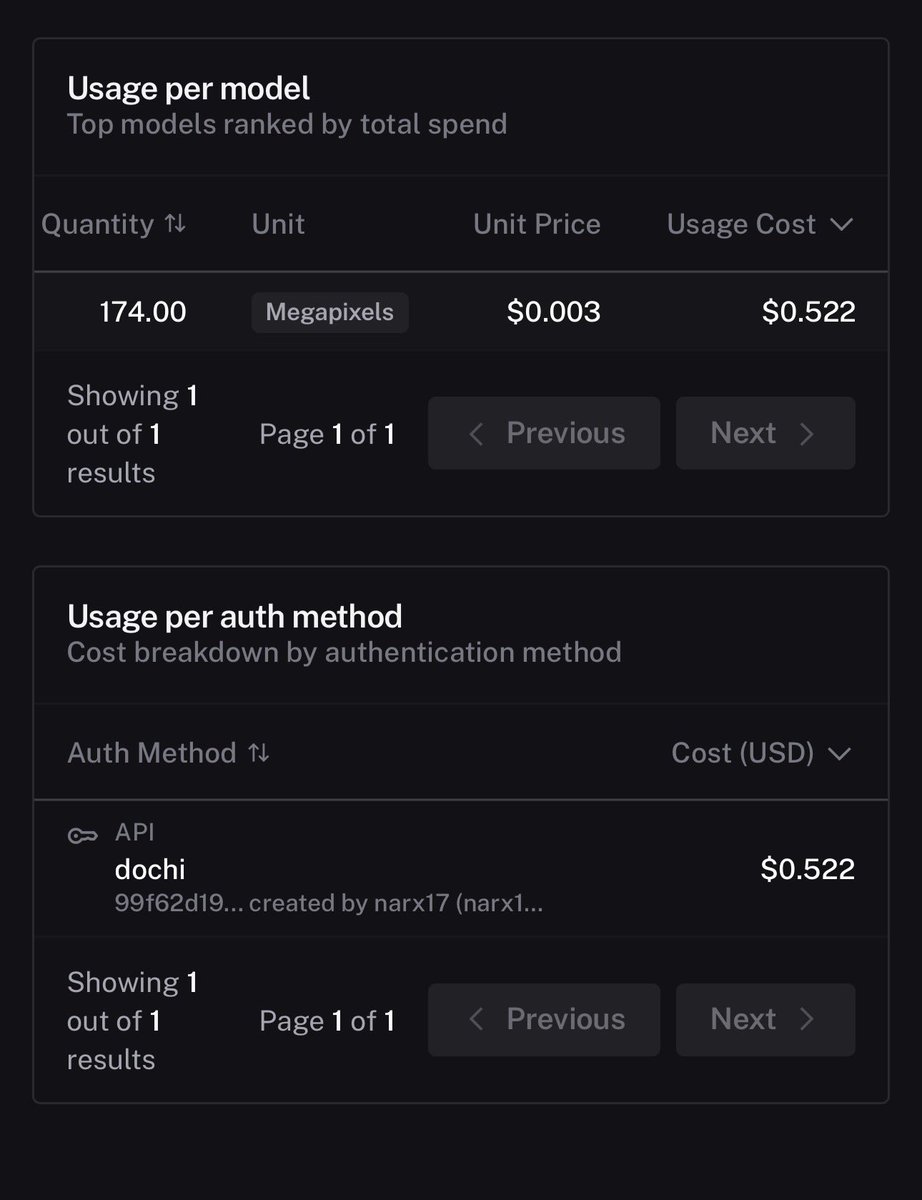The image size is (922, 1200).
Task: Open the Cost (USD) column chevron
Action: tap(840, 752)
